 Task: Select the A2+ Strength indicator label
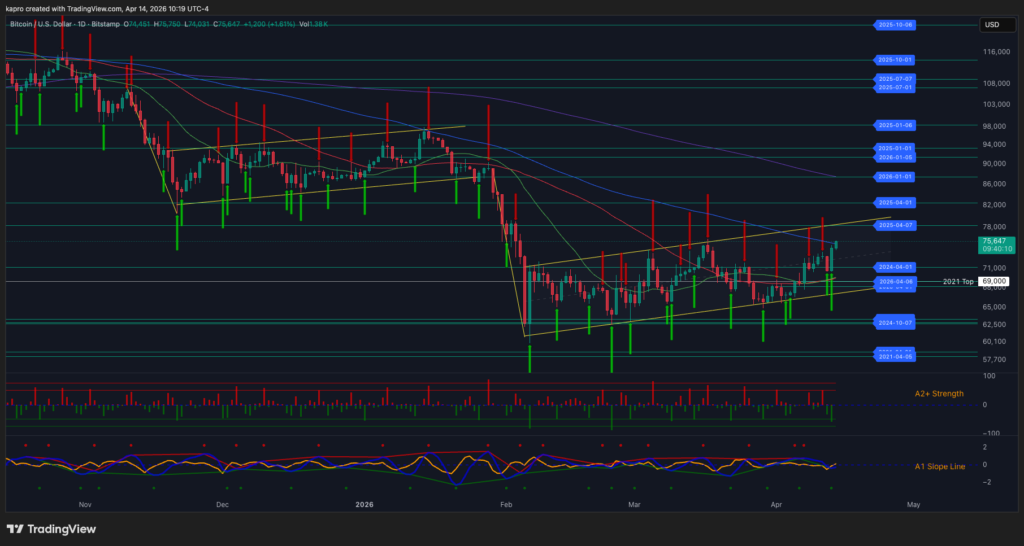pos(939,394)
